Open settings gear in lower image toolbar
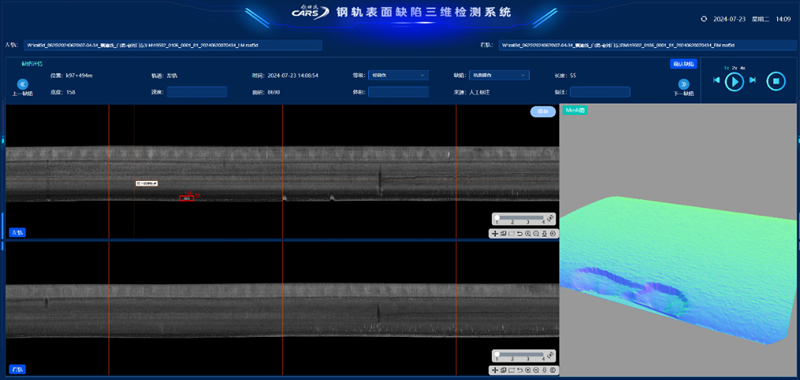800x380 pixels. pos(553,370)
